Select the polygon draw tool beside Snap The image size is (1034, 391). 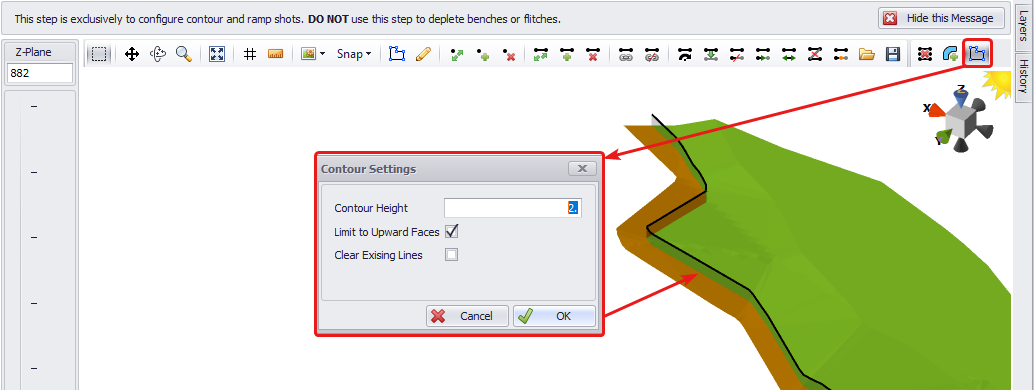(x=396, y=54)
